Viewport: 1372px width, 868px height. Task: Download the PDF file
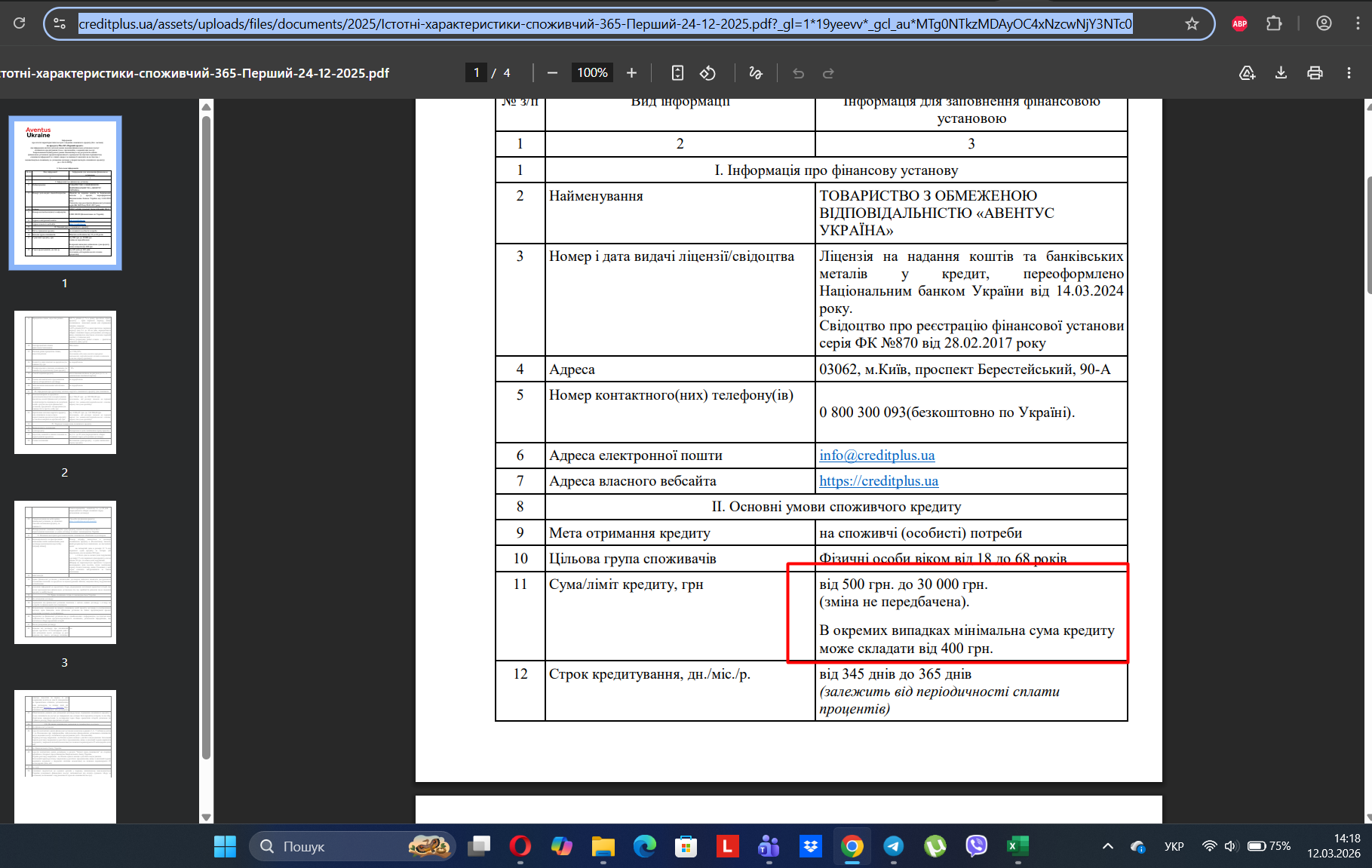(x=1281, y=73)
